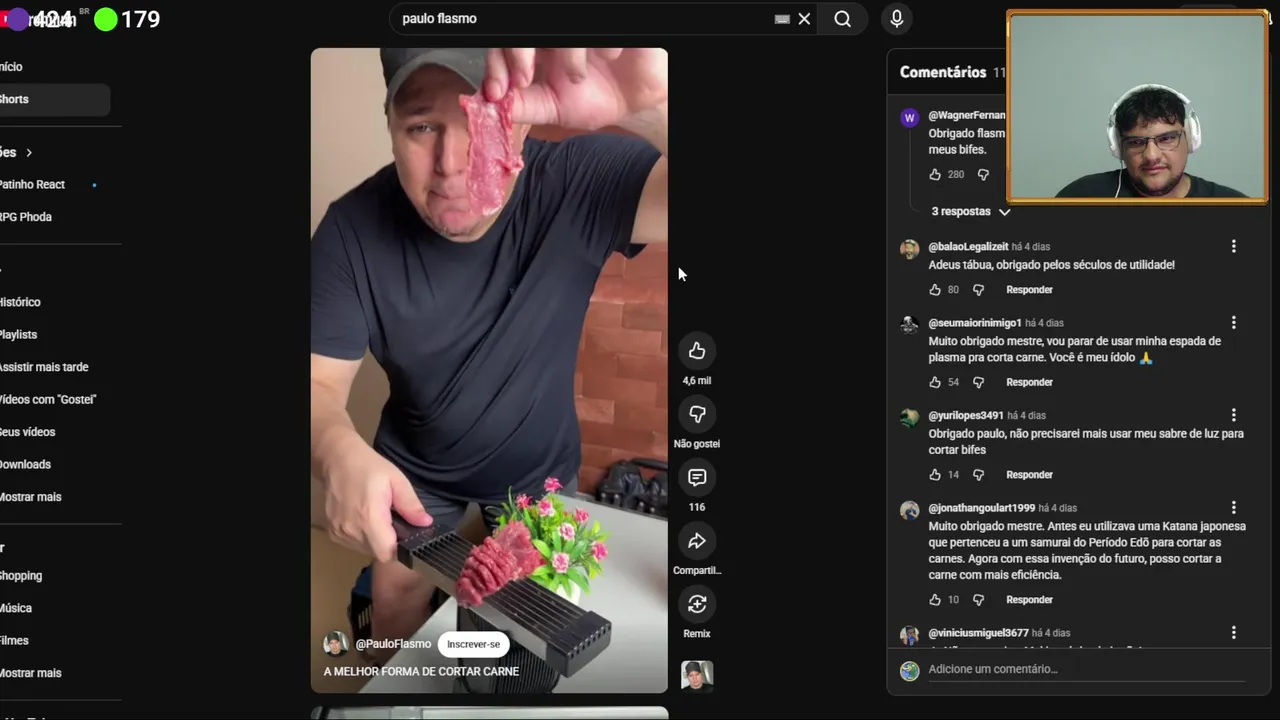1280x720 pixels.
Task: Share the Short using Compartilhar arrow
Action: 697,541
